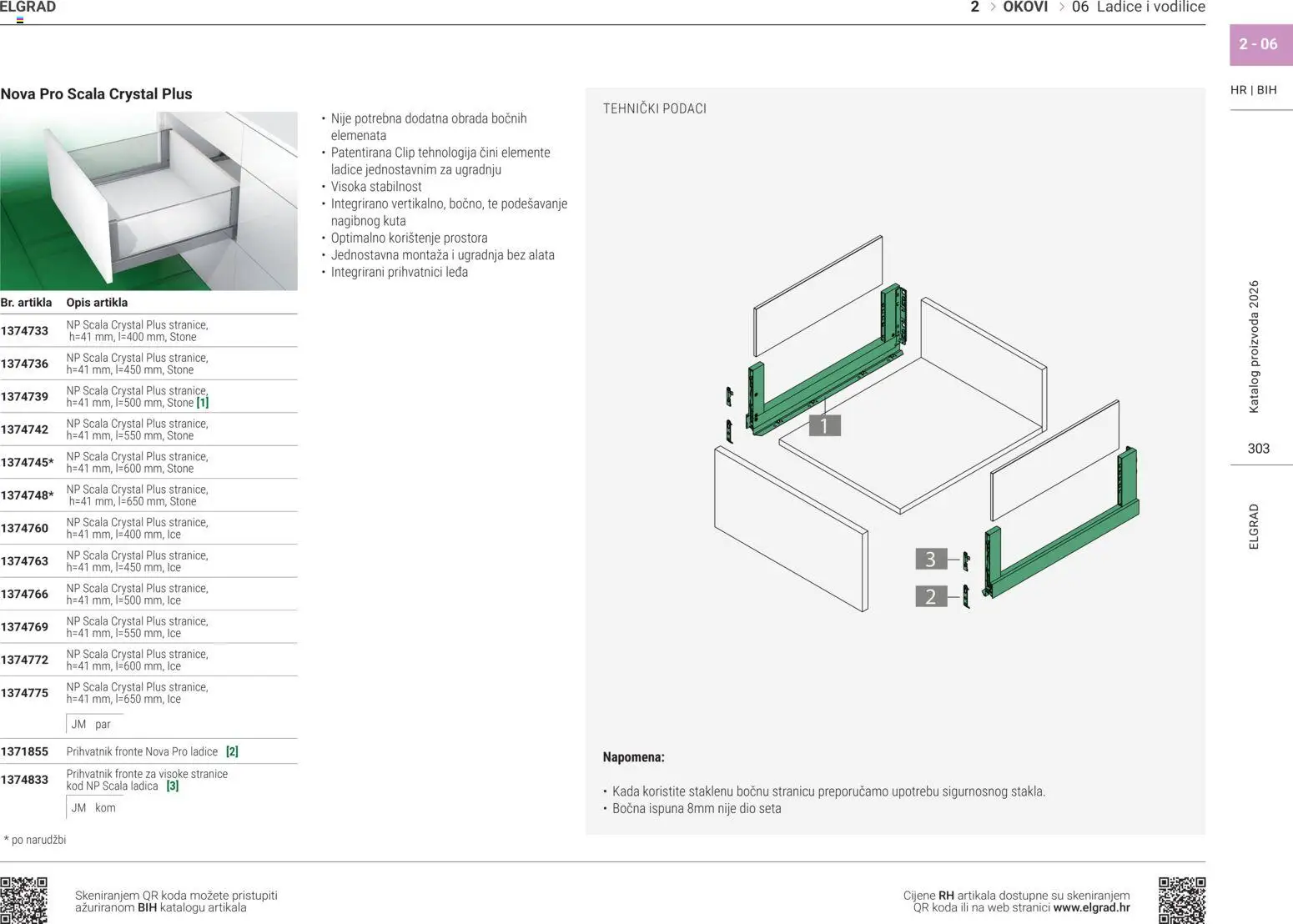Select the [1] marker next to article 1374739
The width and height of the screenshot is (1293, 924).
(203, 402)
